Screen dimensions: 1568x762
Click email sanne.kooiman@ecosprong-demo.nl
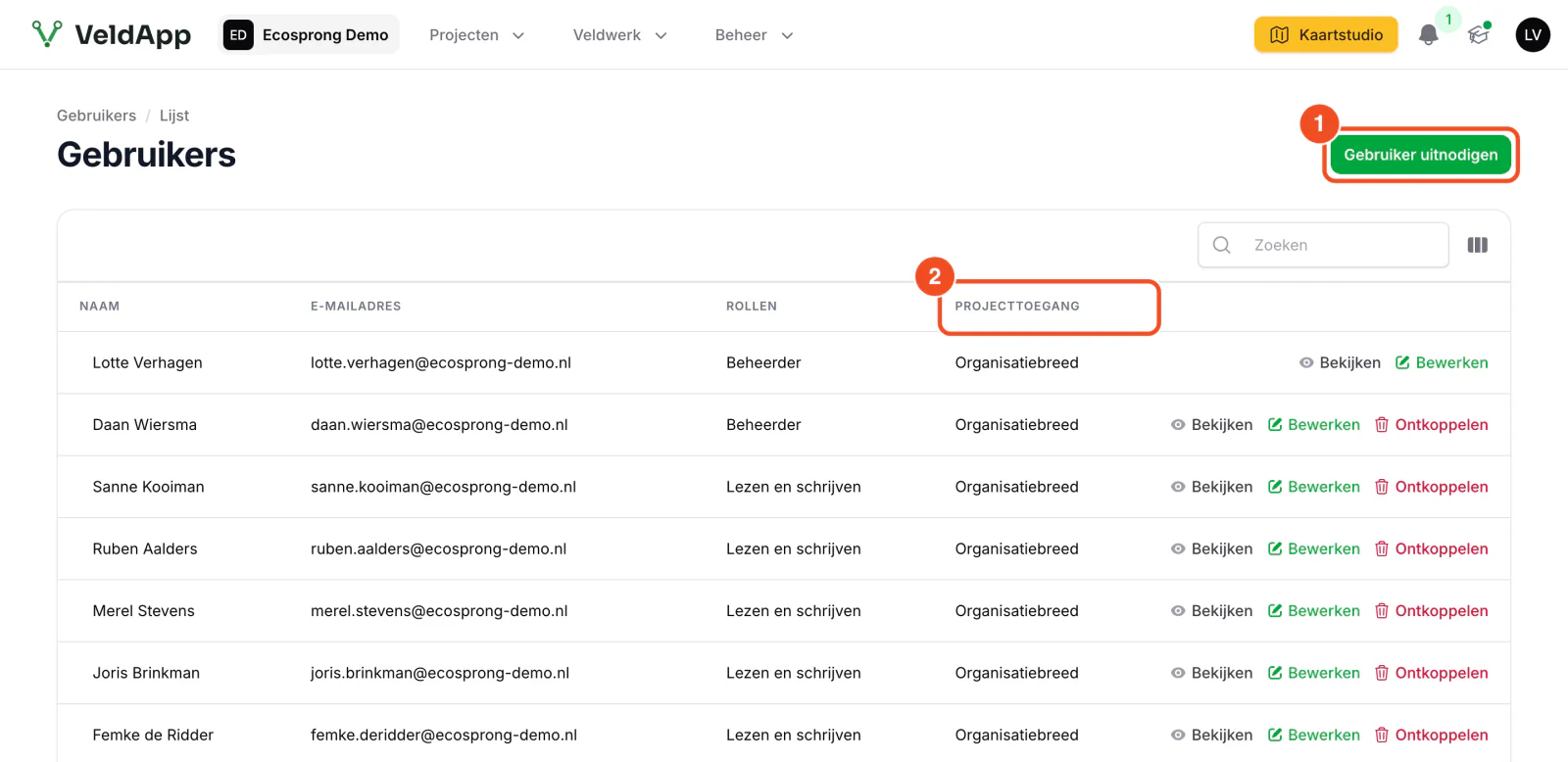point(443,487)
